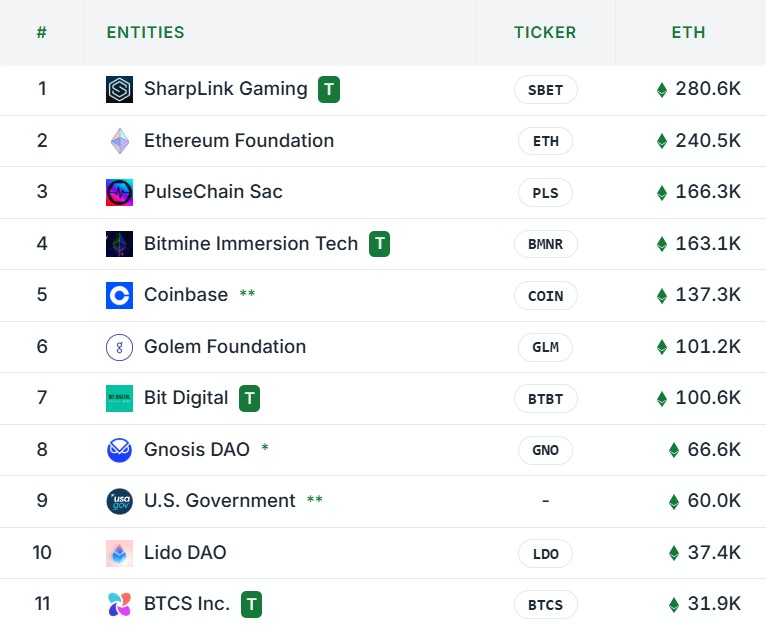Click the Golem Foundation circular logo
The width and height of the screenshot is (766, 627).
(x=119, y=347)
